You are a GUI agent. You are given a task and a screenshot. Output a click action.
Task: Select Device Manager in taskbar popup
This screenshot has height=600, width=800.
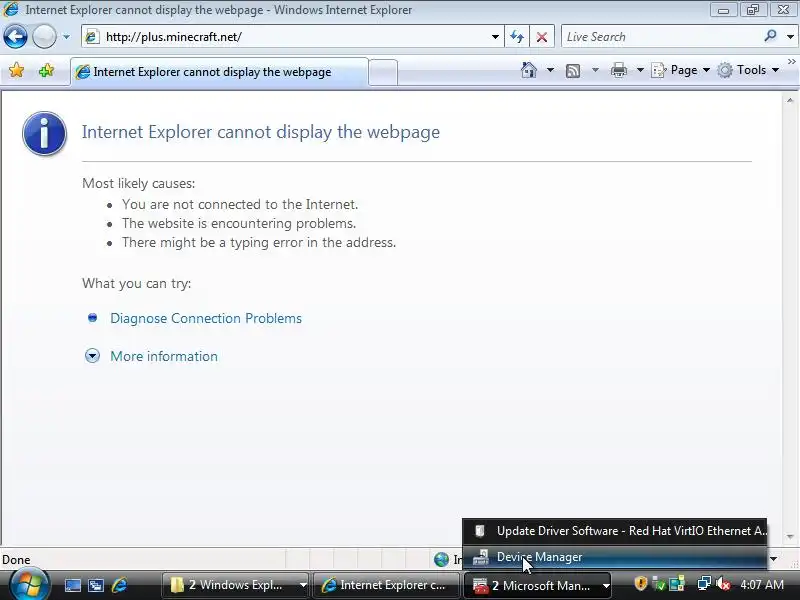click(614, 557)
